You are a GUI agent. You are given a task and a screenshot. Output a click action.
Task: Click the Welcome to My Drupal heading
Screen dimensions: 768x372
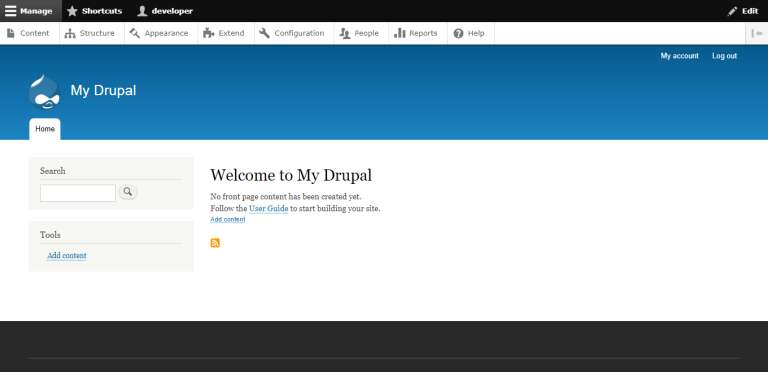(291, 175)
